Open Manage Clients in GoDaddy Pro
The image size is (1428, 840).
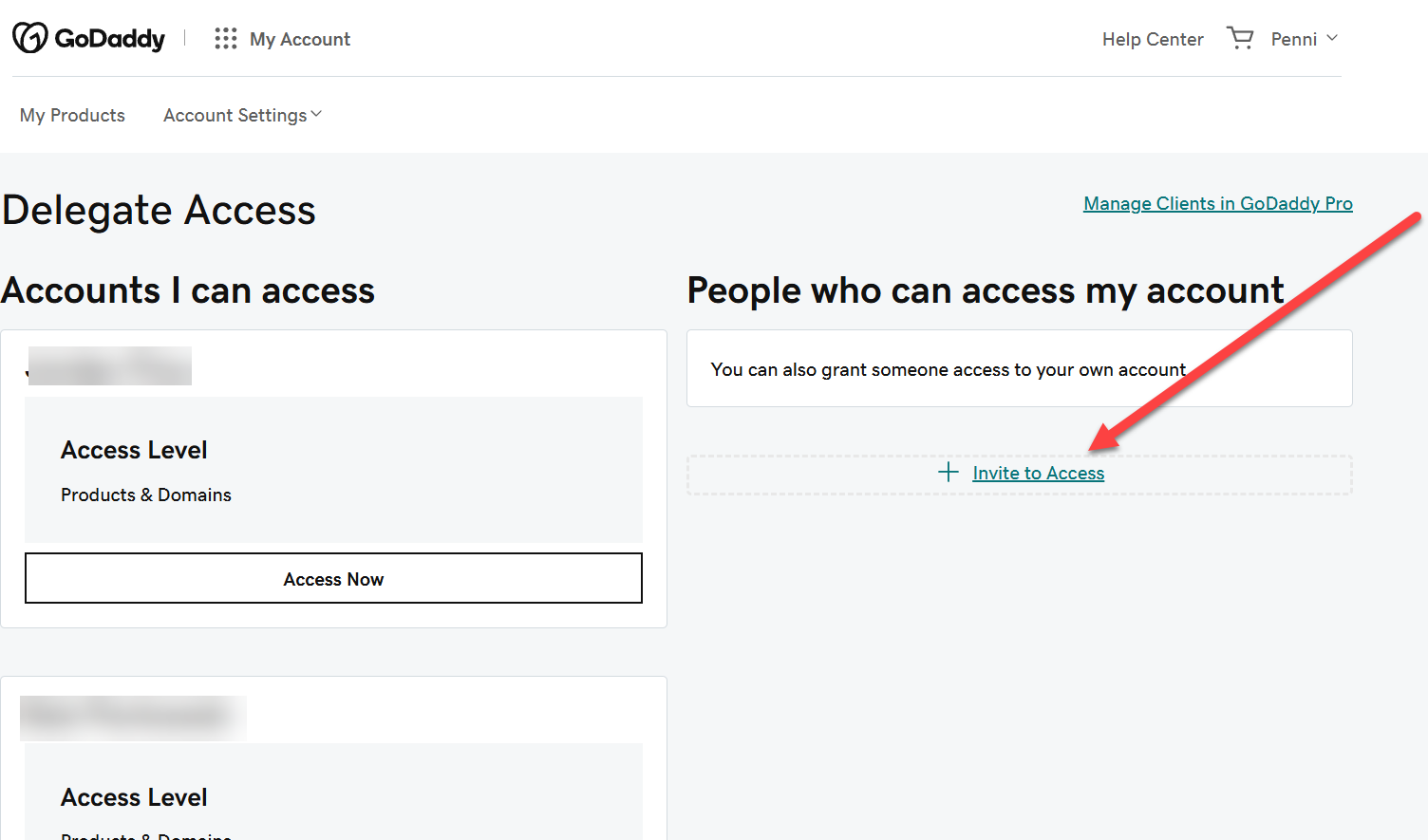pyautogui.click(x=1217, y=203)
